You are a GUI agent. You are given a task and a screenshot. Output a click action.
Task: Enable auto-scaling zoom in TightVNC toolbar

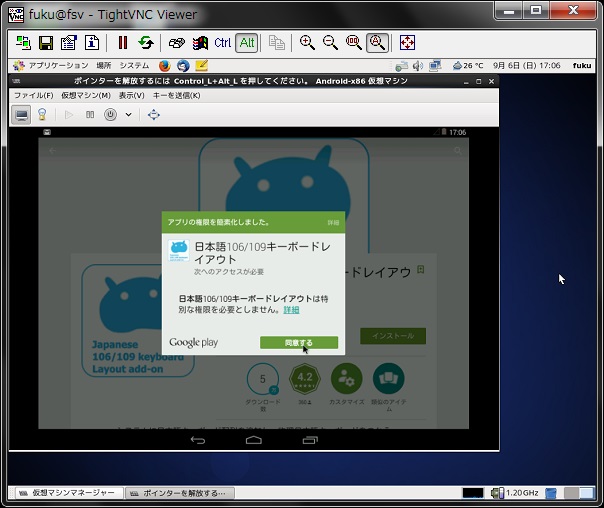coord(377,43)
